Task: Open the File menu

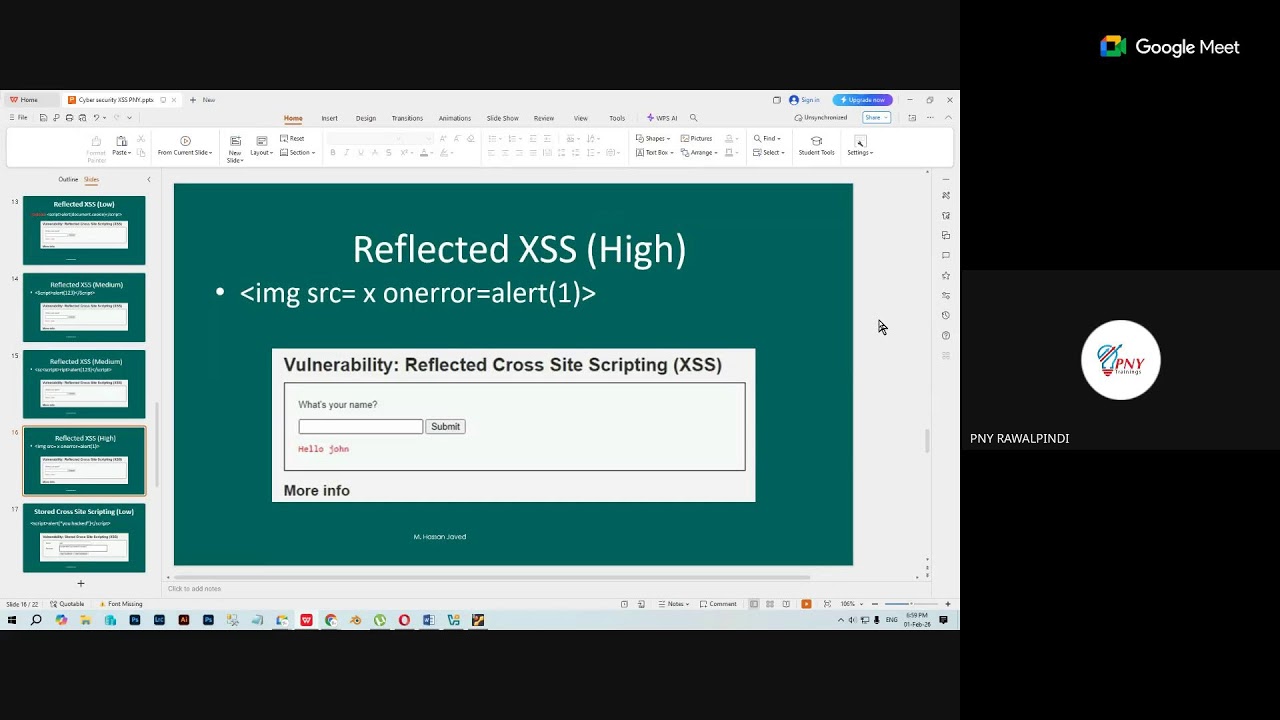Action: (18, 118)
